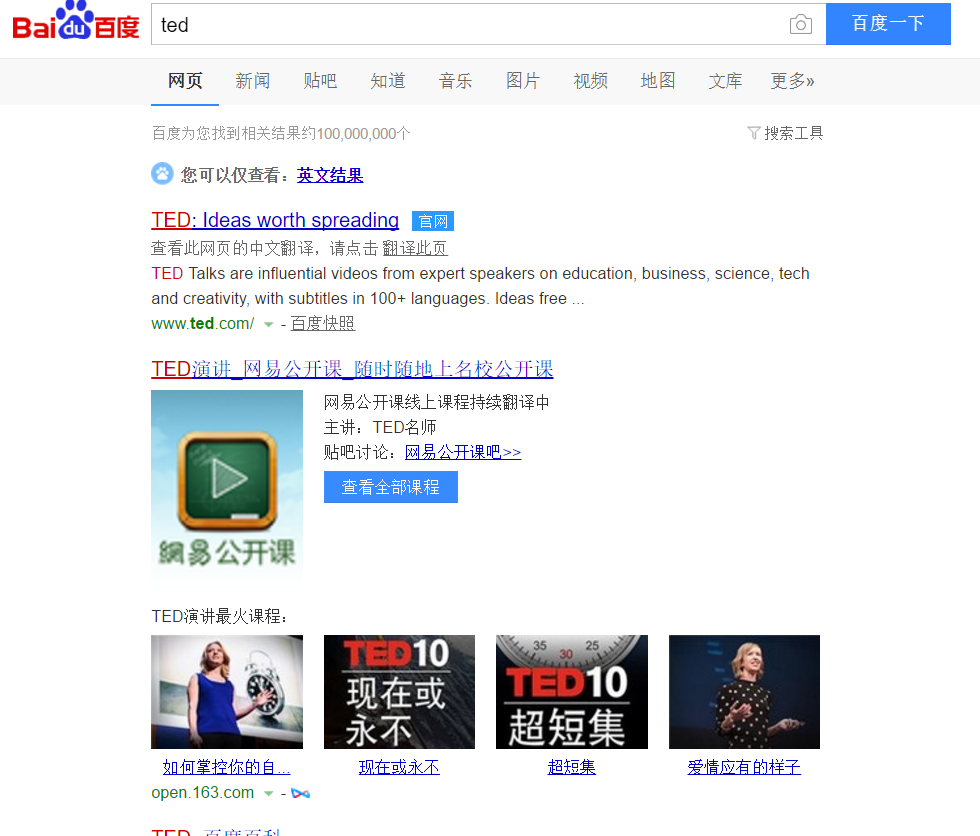980x836 pixels.
Task: Click the text 主讲：TED名师
Action: [x=380, y=427]
